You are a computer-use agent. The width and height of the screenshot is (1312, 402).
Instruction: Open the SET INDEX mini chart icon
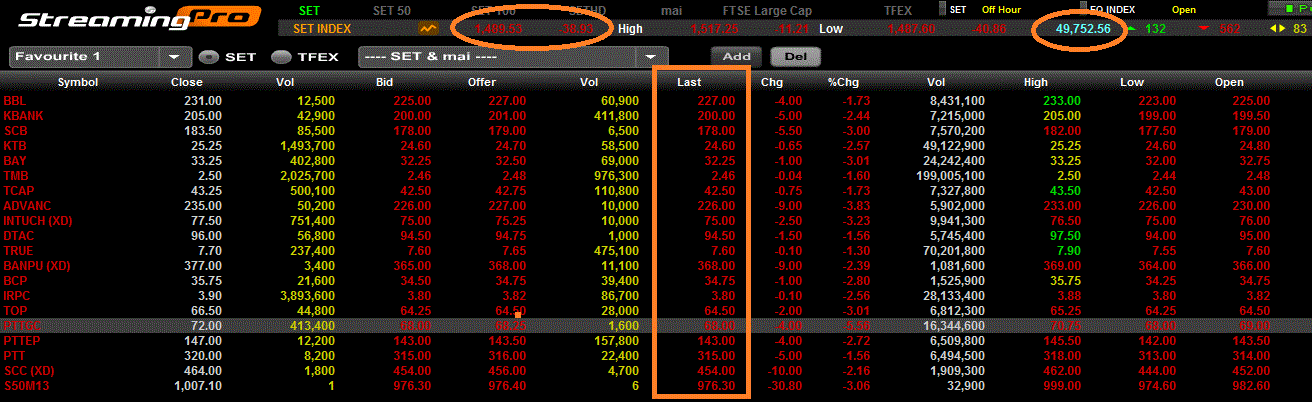tap(429, 29)
